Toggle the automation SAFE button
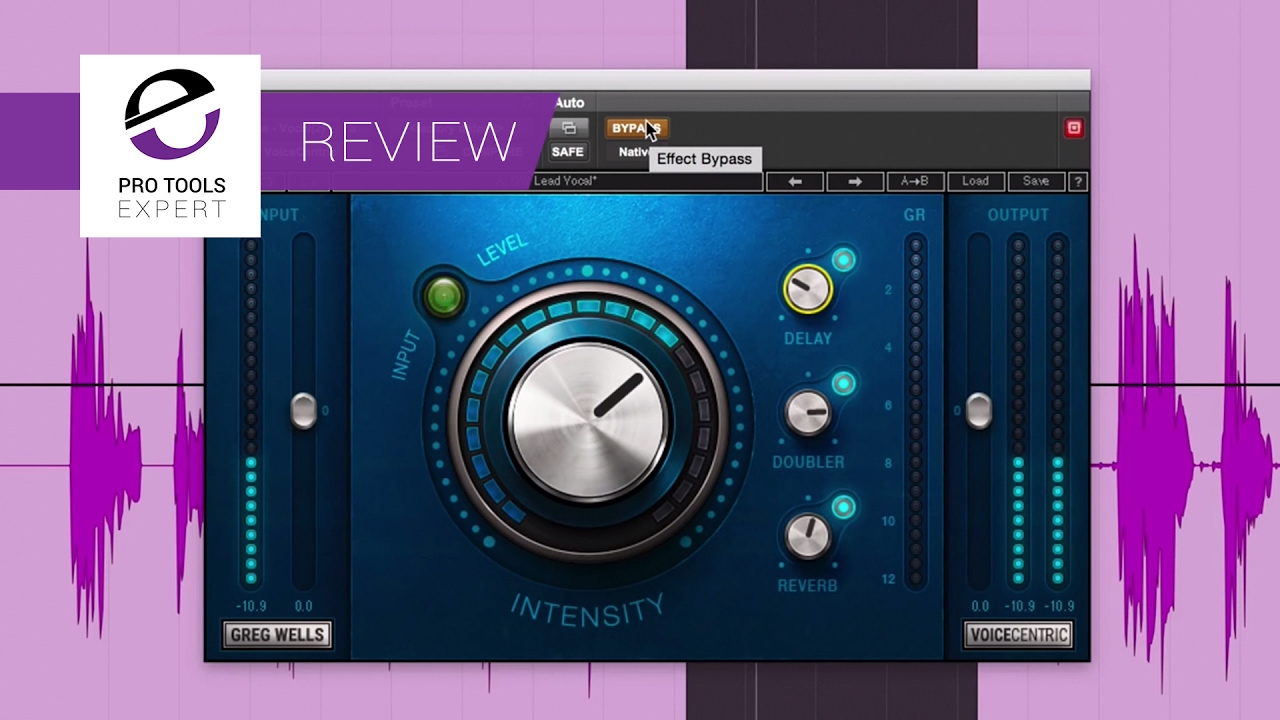This screenshot has width=1280, height=720. pos(568,152)
